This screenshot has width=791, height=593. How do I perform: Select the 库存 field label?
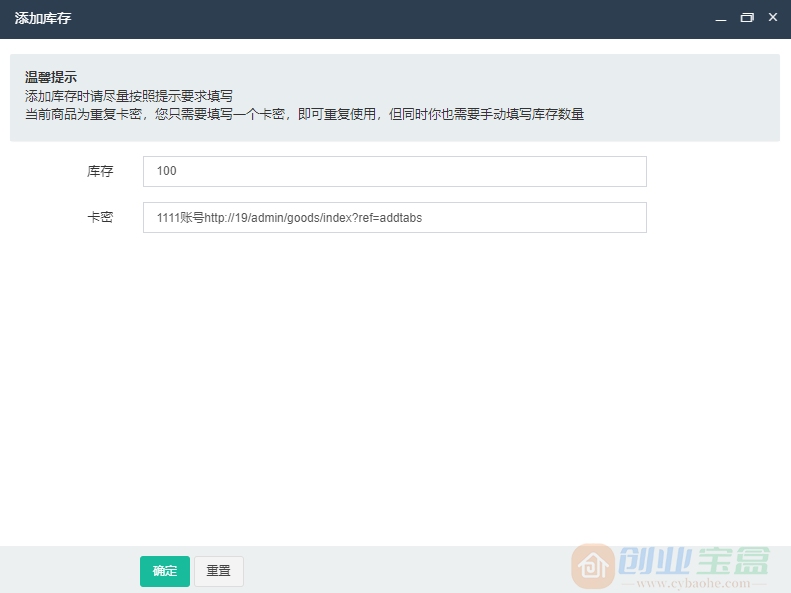click(x=100, y=171)
